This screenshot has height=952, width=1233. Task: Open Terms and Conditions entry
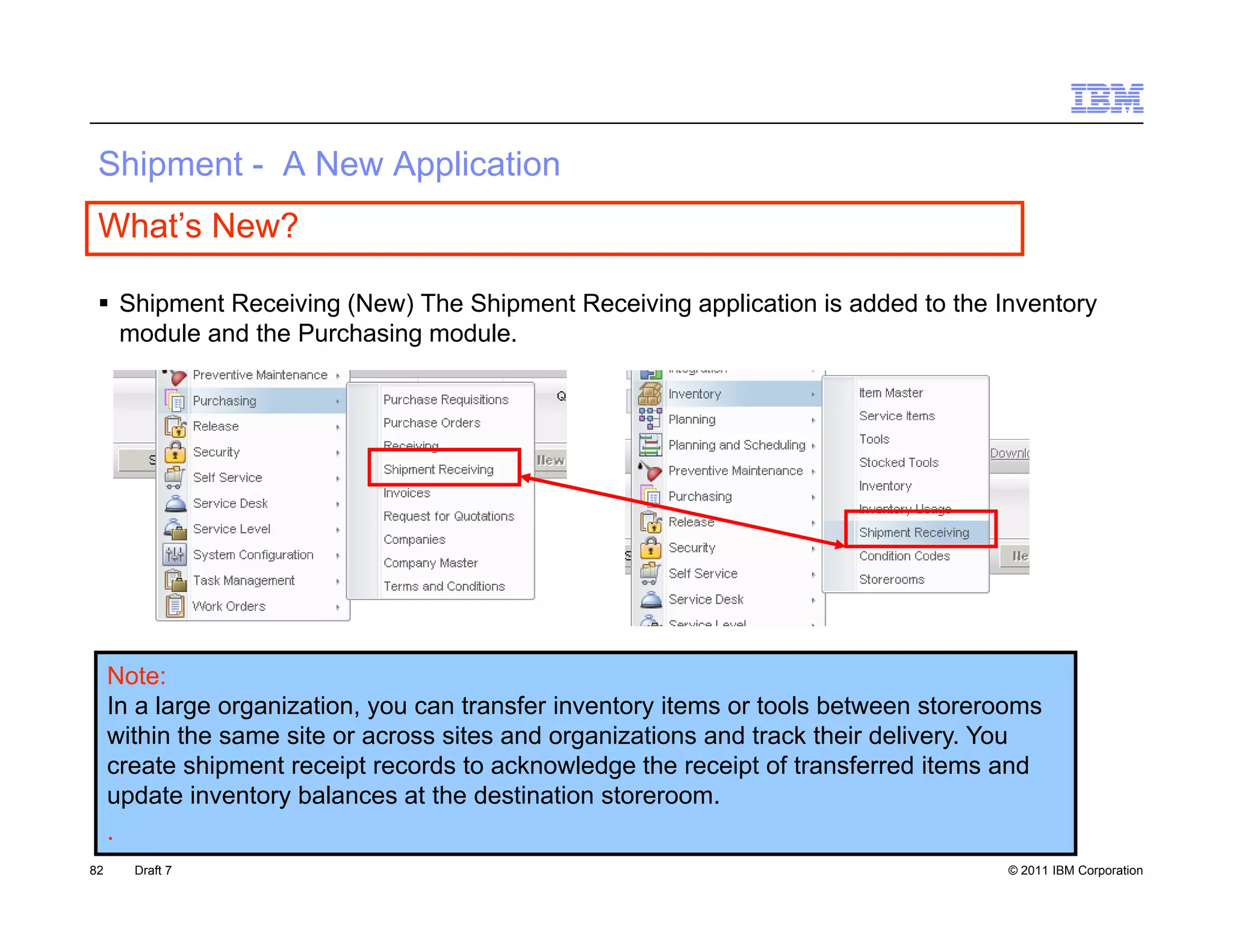click(444, 586)
